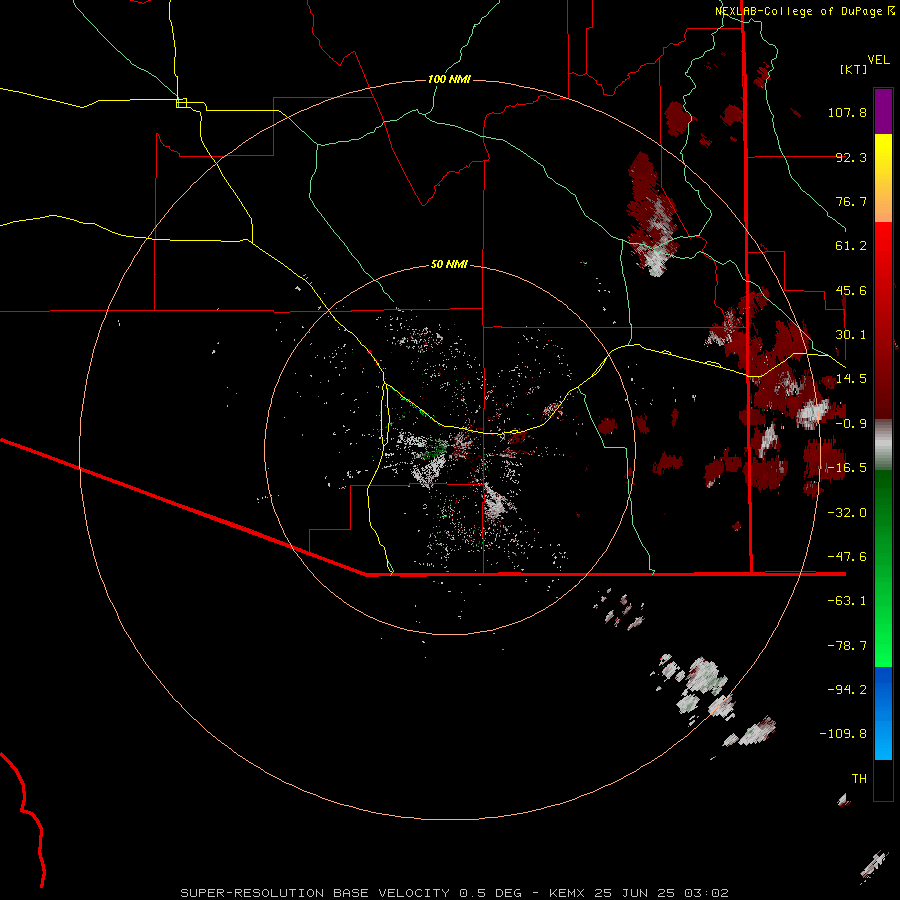Click the TH threshold label
Image resolution: width=900 pixels, height=900 pixels.
(859, 779)
